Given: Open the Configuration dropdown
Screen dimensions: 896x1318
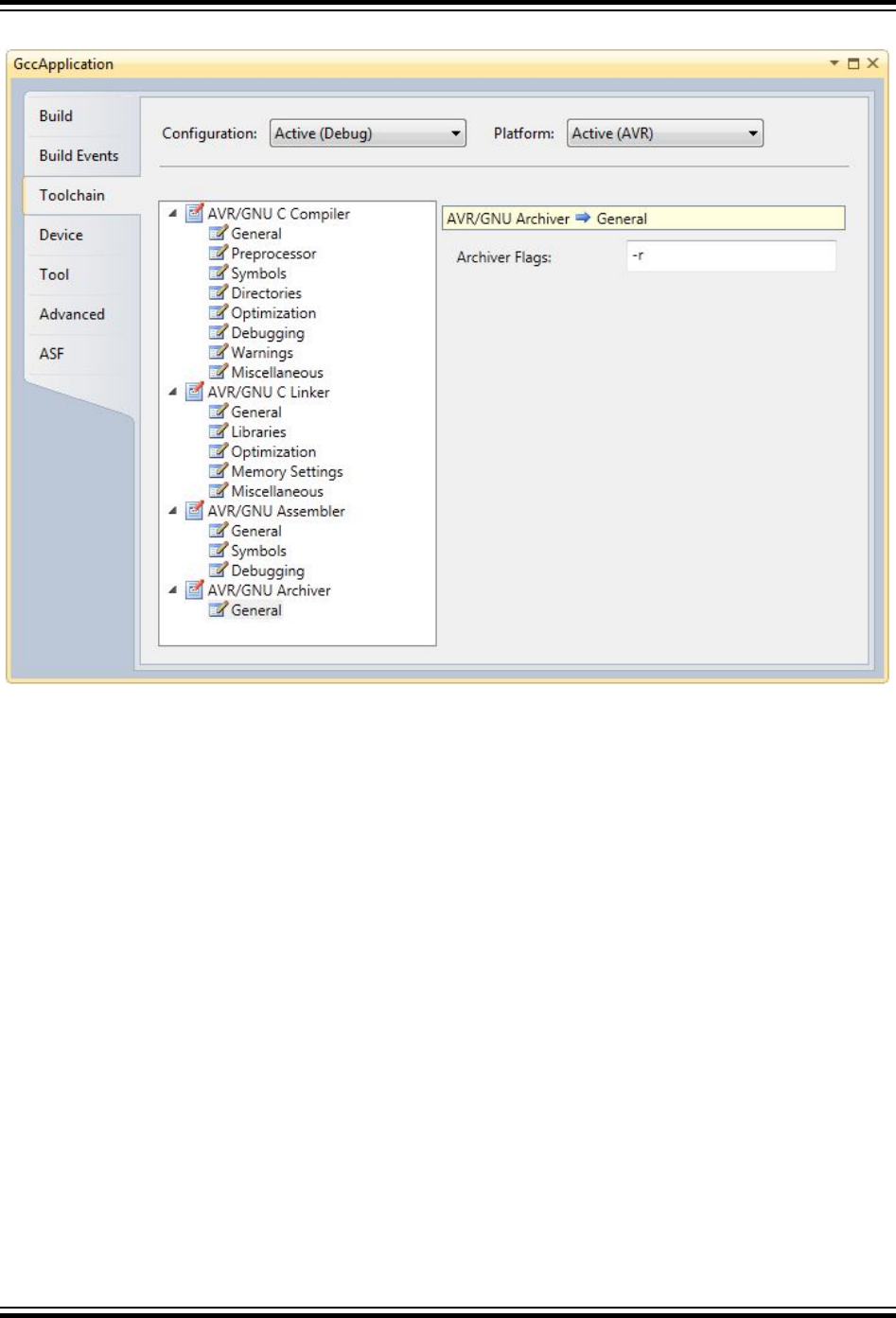Looking at the screenshot, I should (368, 133).
